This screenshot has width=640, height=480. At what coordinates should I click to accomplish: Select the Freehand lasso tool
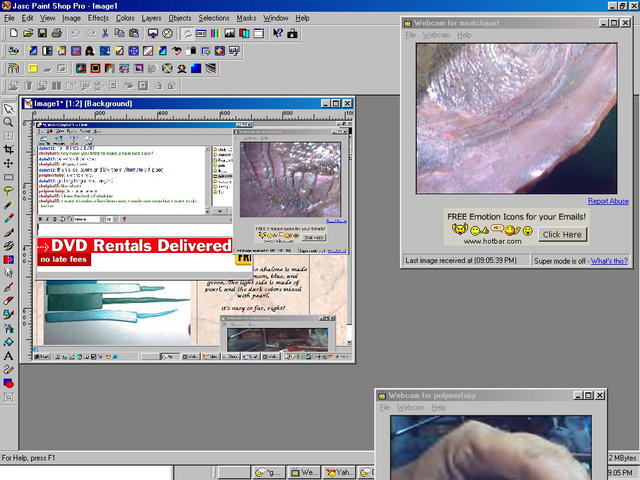[9, 191]
